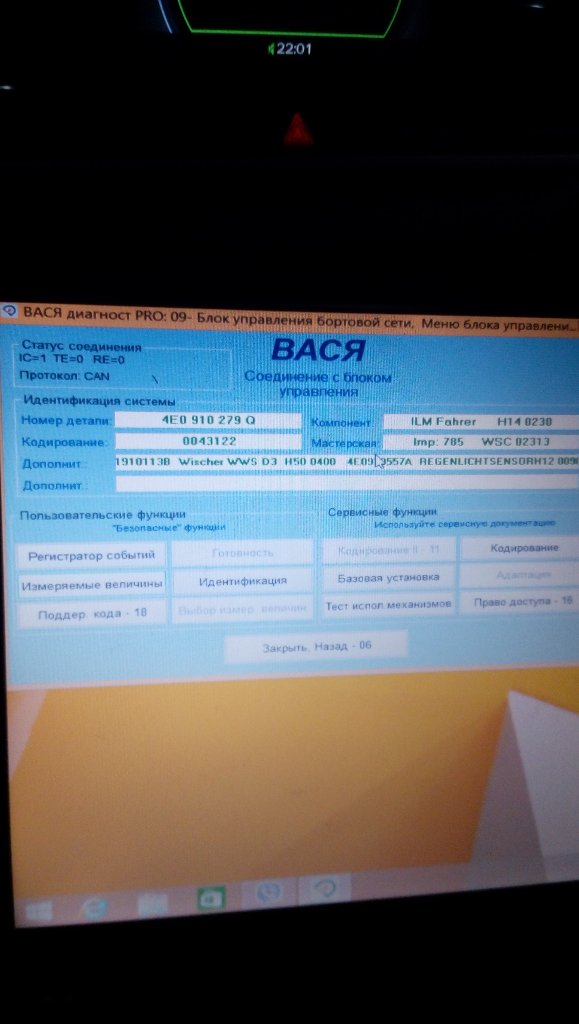The image size is (579, 1024).
Task: Open Измеряемые величины
Action: pos(91,585)
